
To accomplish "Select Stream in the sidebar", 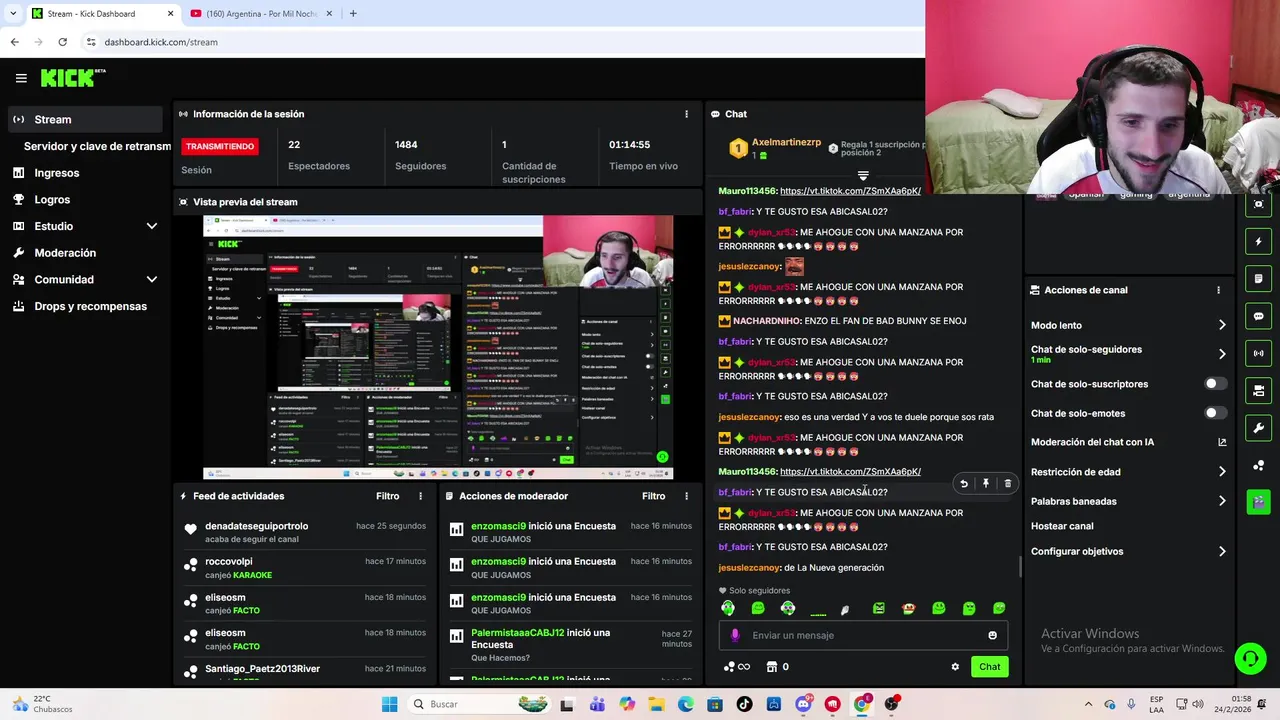I will pyautogui.click(x=84, y=119).
